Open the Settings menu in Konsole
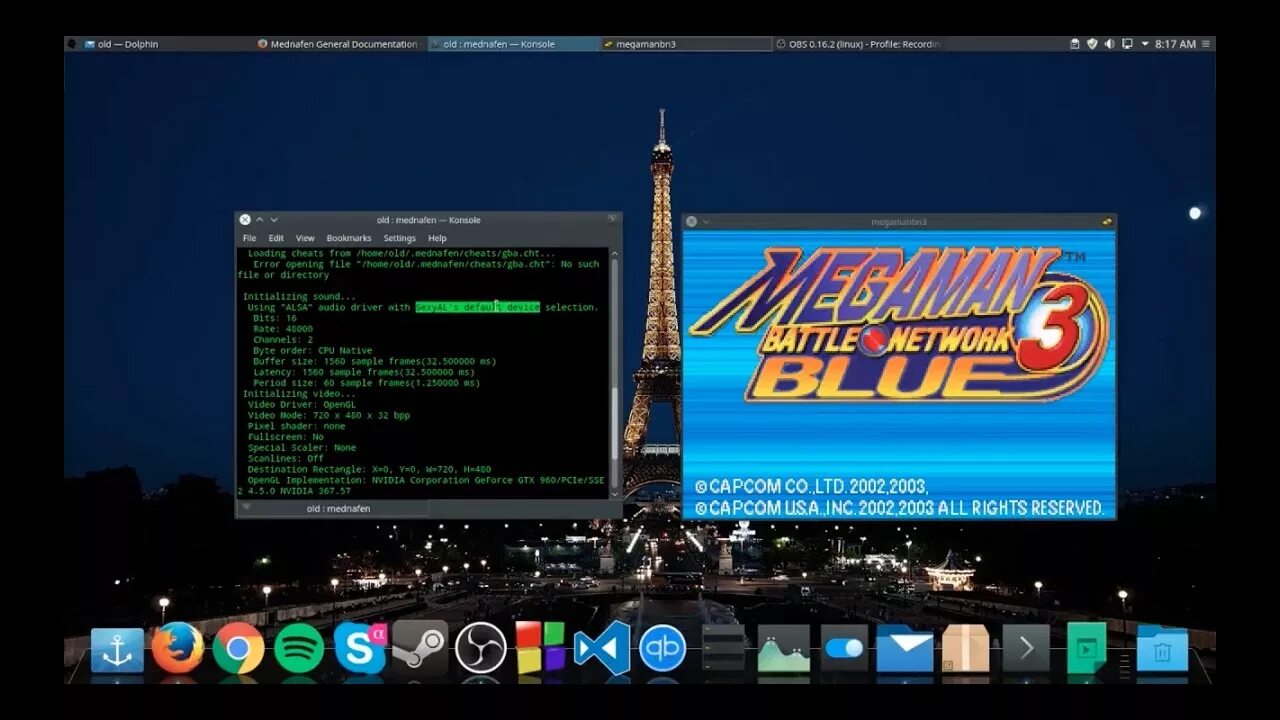 click(x=399, y=238)
